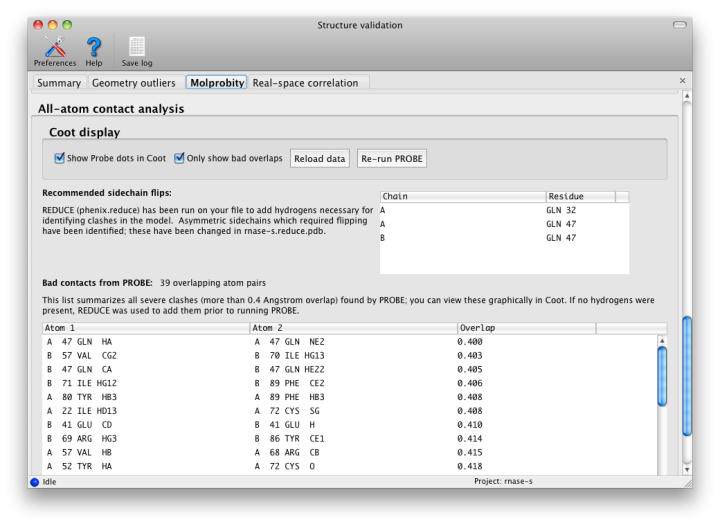Click the main panel vertical scrollbar thumb
Image resolution: width=720 pixels, height=526 pixels.
click(686, 375)
